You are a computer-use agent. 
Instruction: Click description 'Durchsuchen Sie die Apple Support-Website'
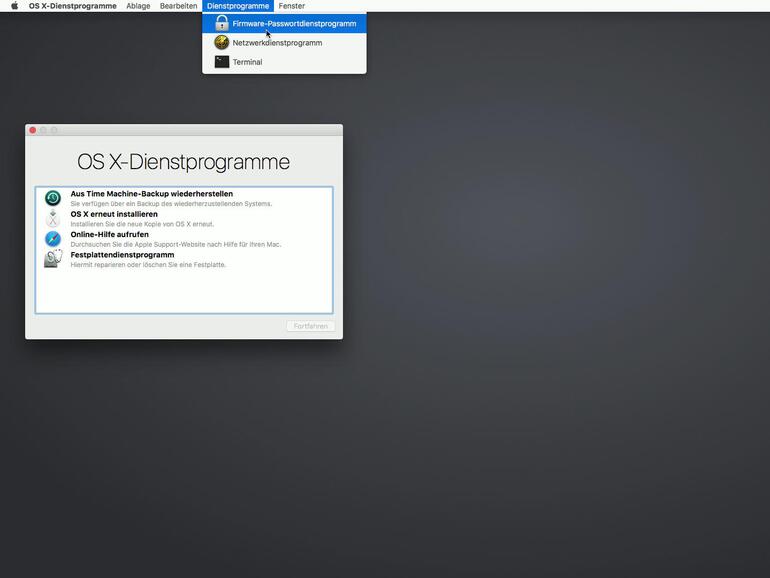tap(176, 245)
